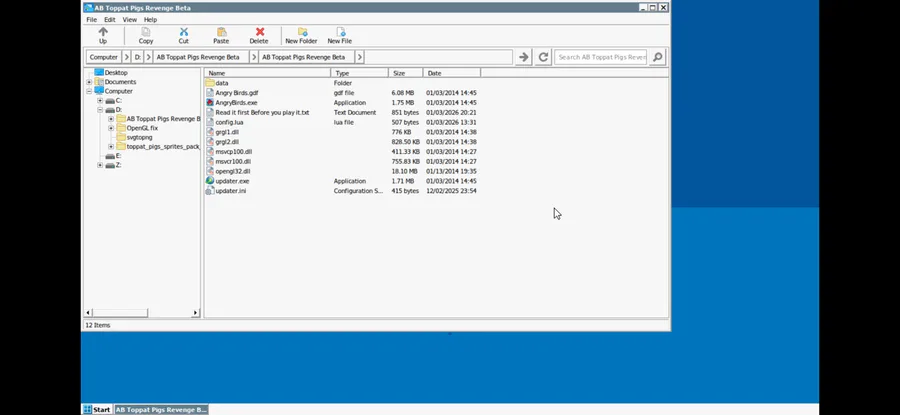The width and height of the screenshot is (900, 415).
Task: Open the Windows Start button
Action: click(x=96, y=409)
